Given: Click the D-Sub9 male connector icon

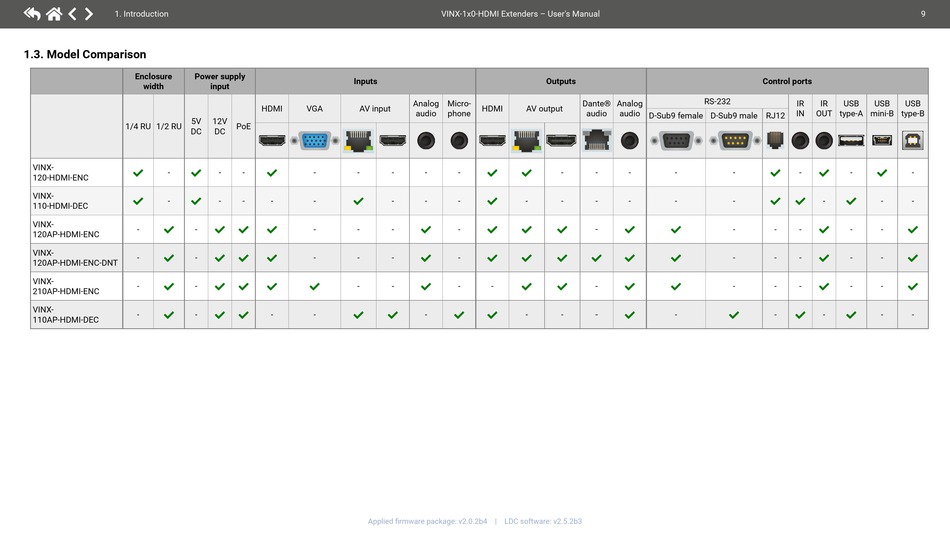Looking at the screenshot, I should pyautogui.click(x=734, y=141).
